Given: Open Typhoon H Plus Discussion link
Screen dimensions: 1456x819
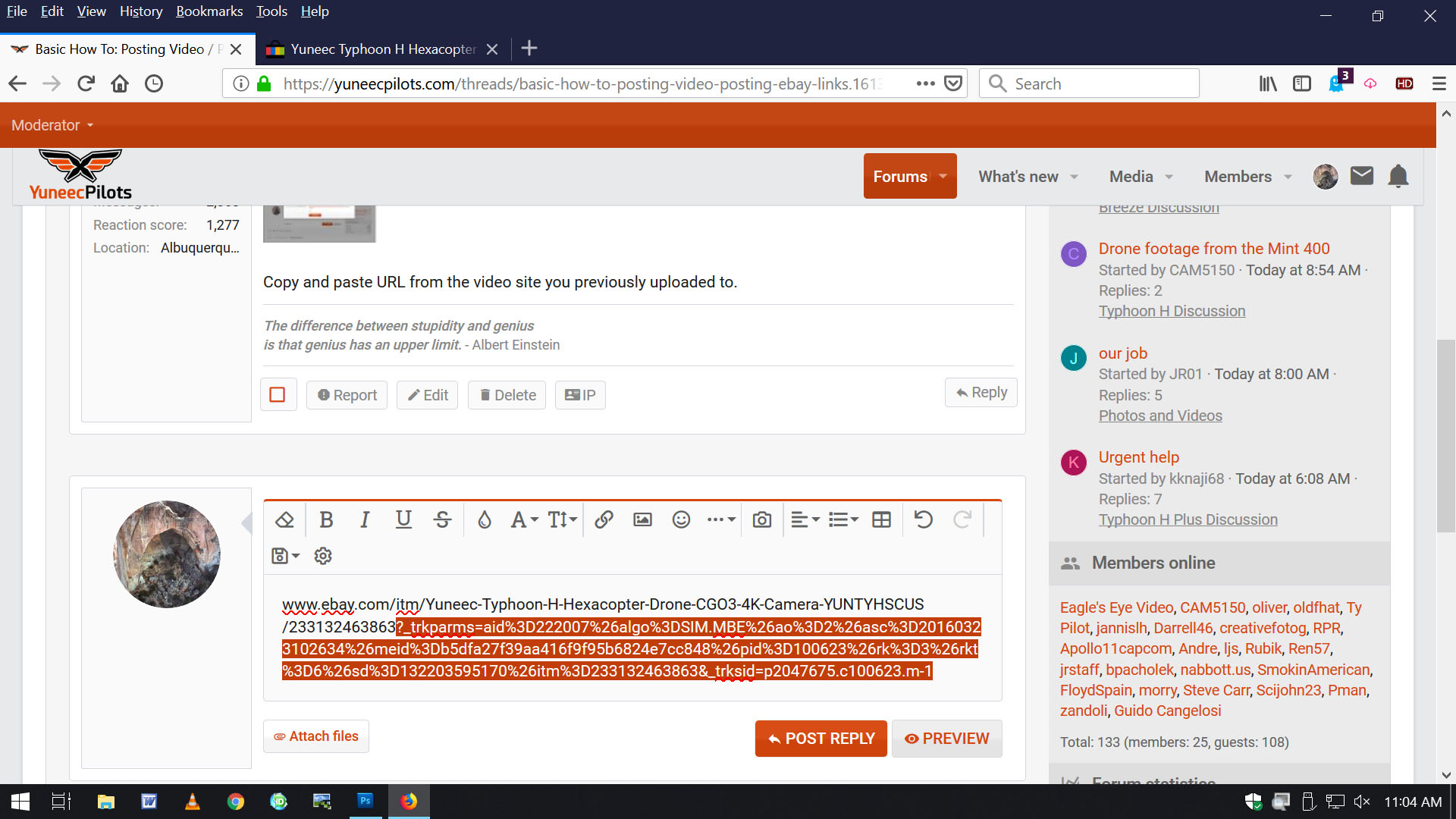Looking at the screenshot, I should (1188, 519).
